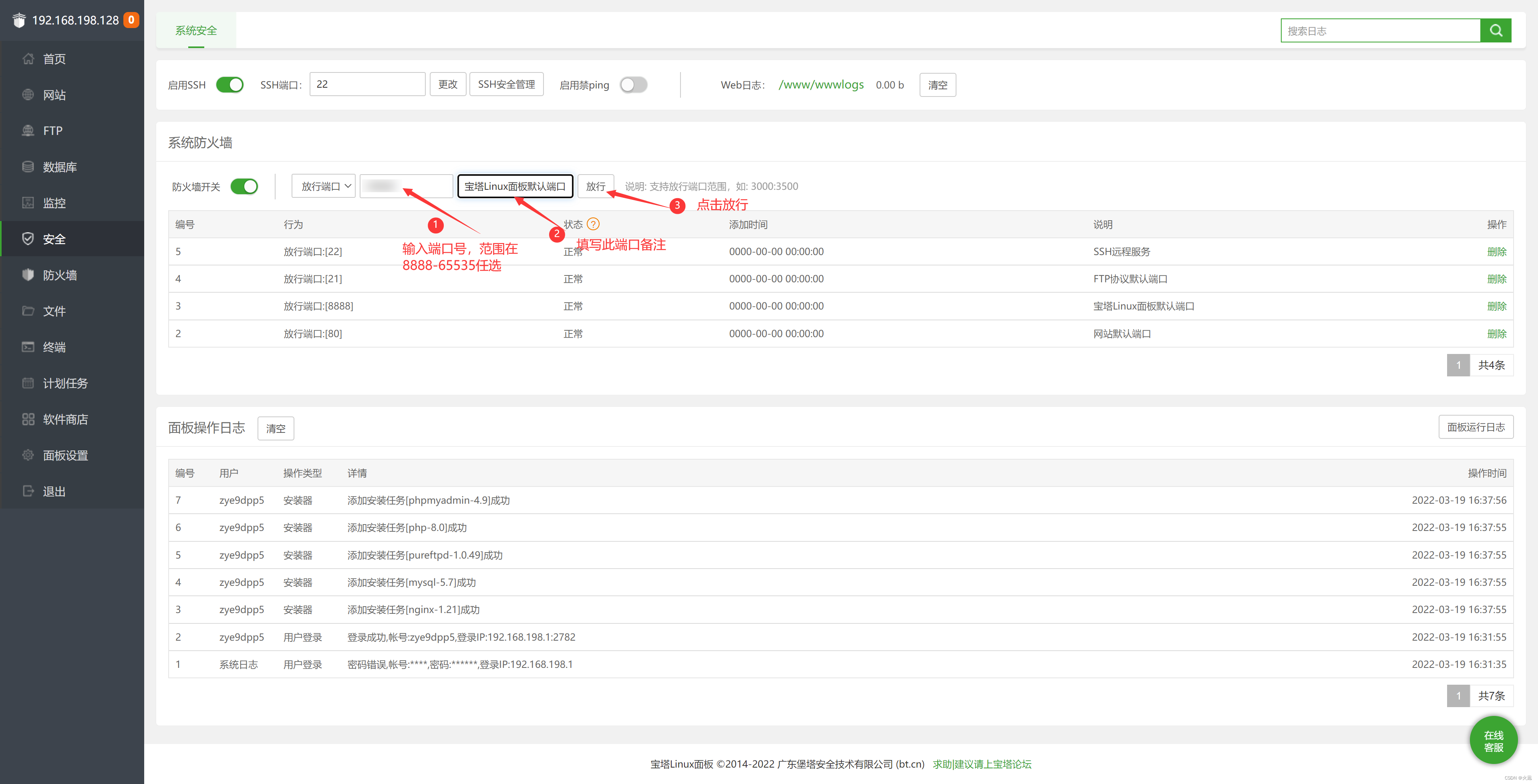
Task: Click 清空 button next to Web日志
Action: pyautogui.click(x=937, y=85)
